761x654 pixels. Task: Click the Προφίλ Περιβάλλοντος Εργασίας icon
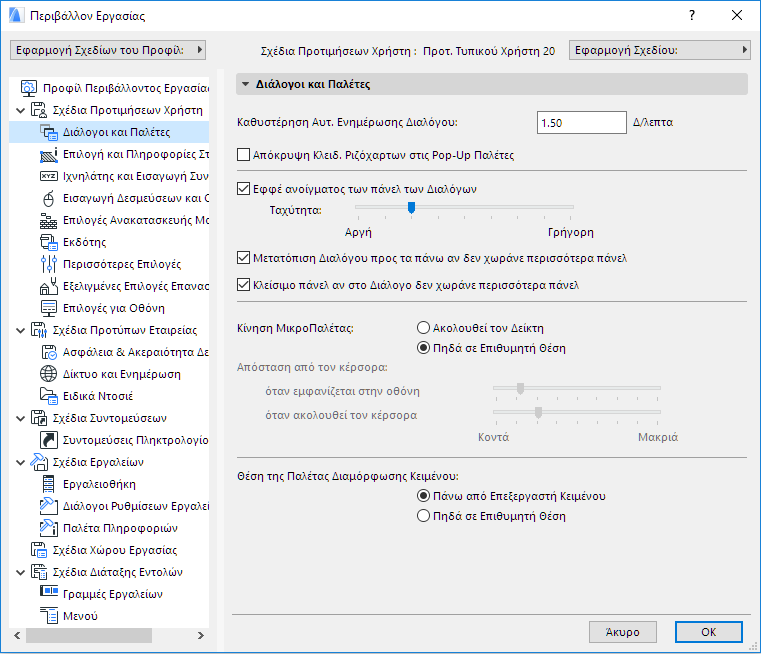pos(29,88)
